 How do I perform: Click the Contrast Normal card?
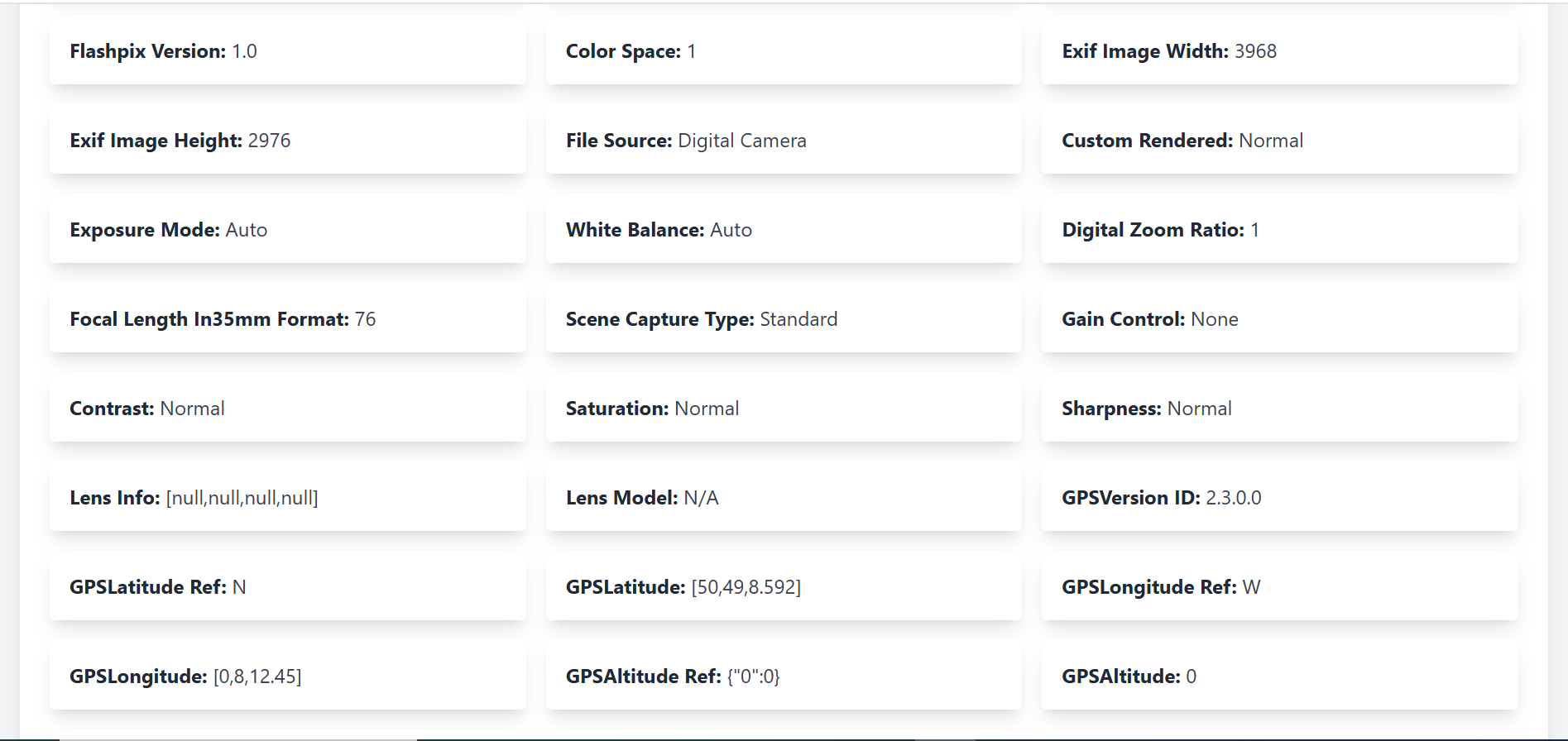[287, 409]
